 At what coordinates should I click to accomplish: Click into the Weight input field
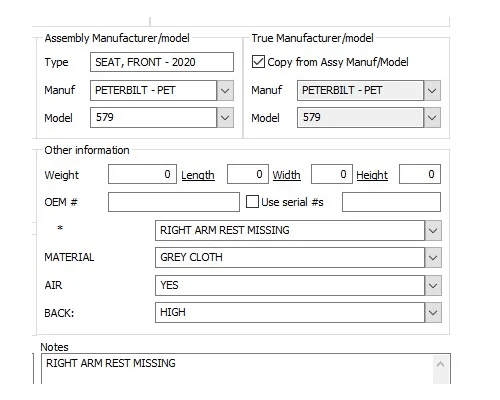click(142, 174)
